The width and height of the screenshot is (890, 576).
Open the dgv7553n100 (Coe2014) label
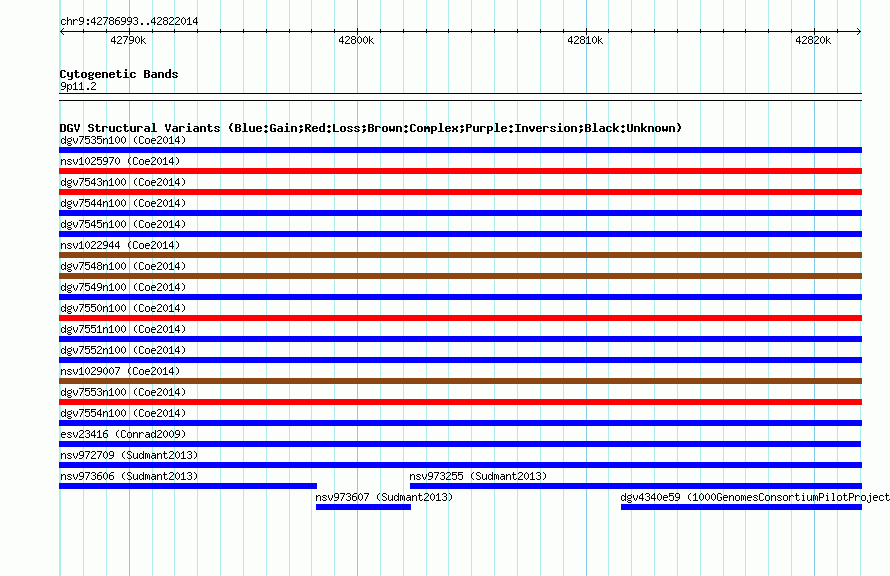click(123, 392)
